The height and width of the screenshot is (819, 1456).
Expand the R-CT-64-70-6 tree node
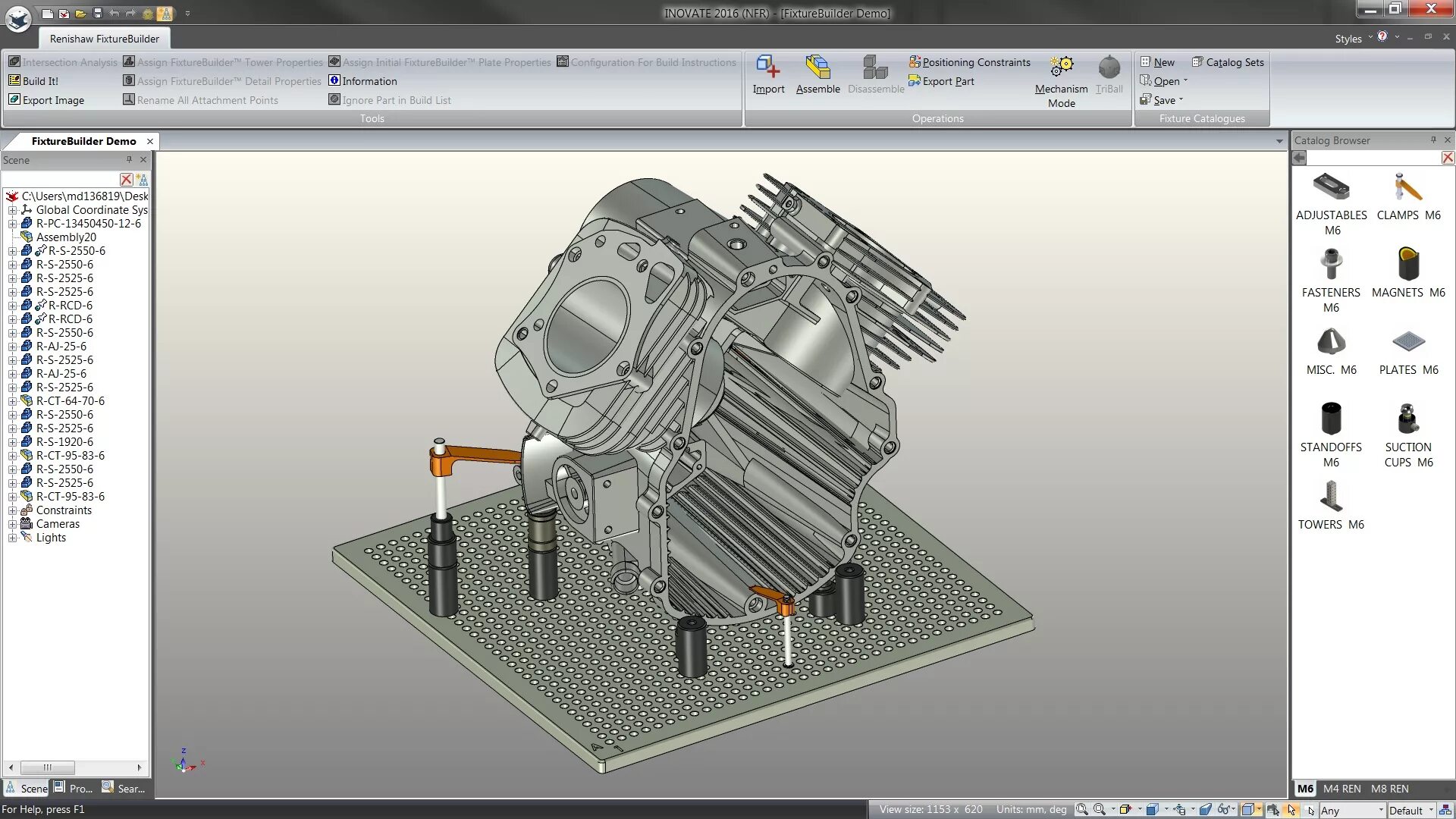(x=12, y=401)
